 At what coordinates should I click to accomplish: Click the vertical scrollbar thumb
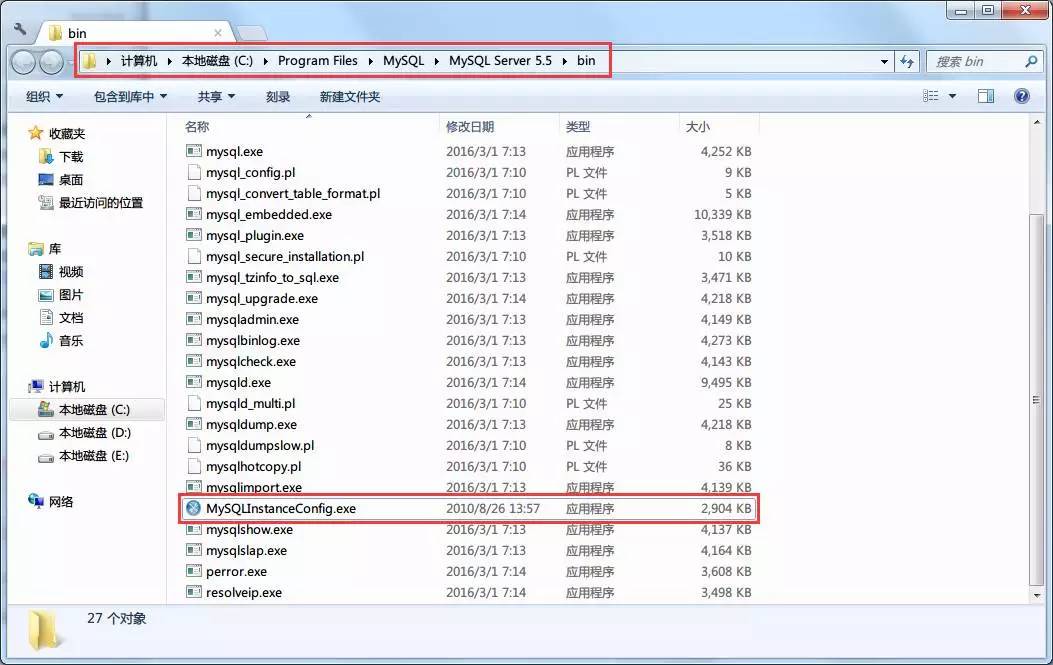(1036, 400)
